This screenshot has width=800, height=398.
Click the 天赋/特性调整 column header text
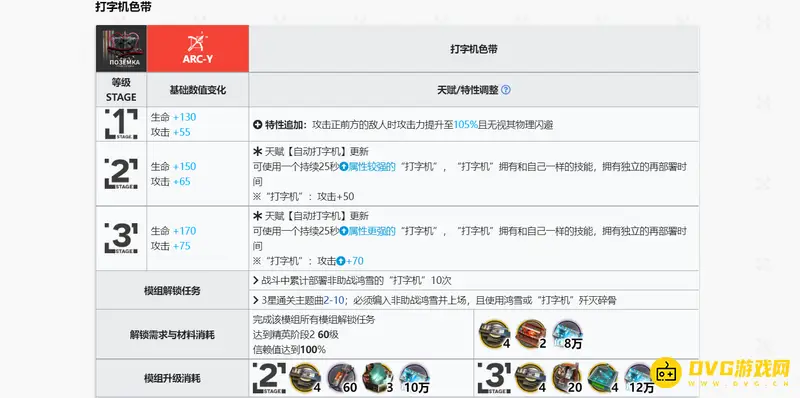coord(467,90)
